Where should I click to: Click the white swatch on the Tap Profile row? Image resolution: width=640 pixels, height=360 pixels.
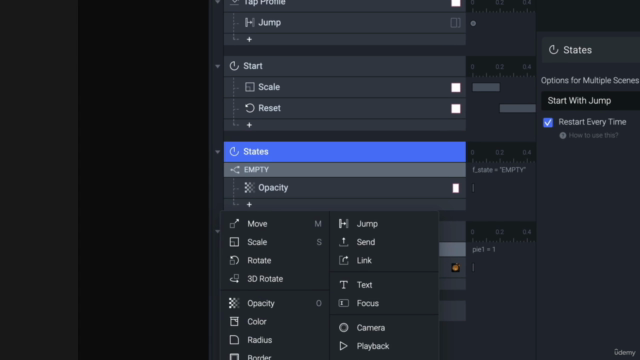click(x=456, y=3)
